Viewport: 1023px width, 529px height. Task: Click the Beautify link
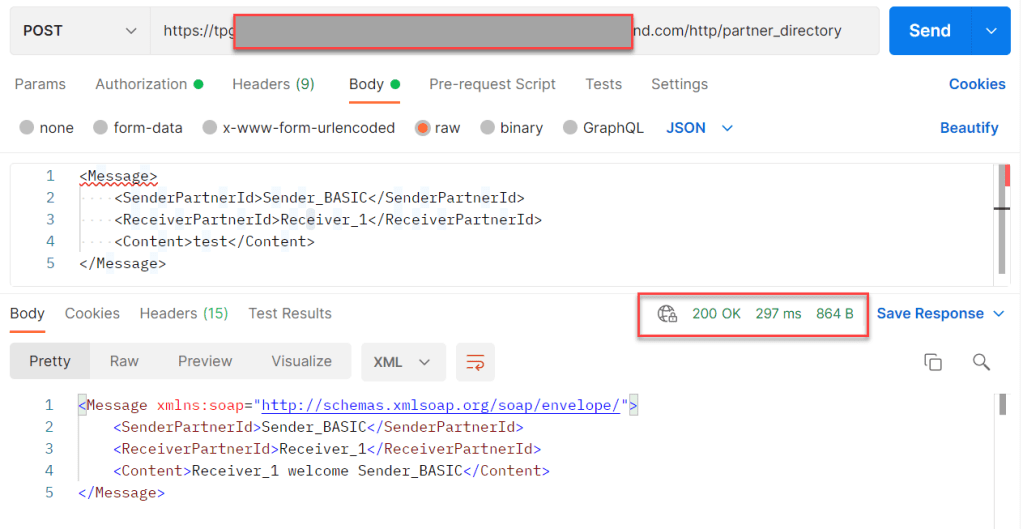(968, 128)
